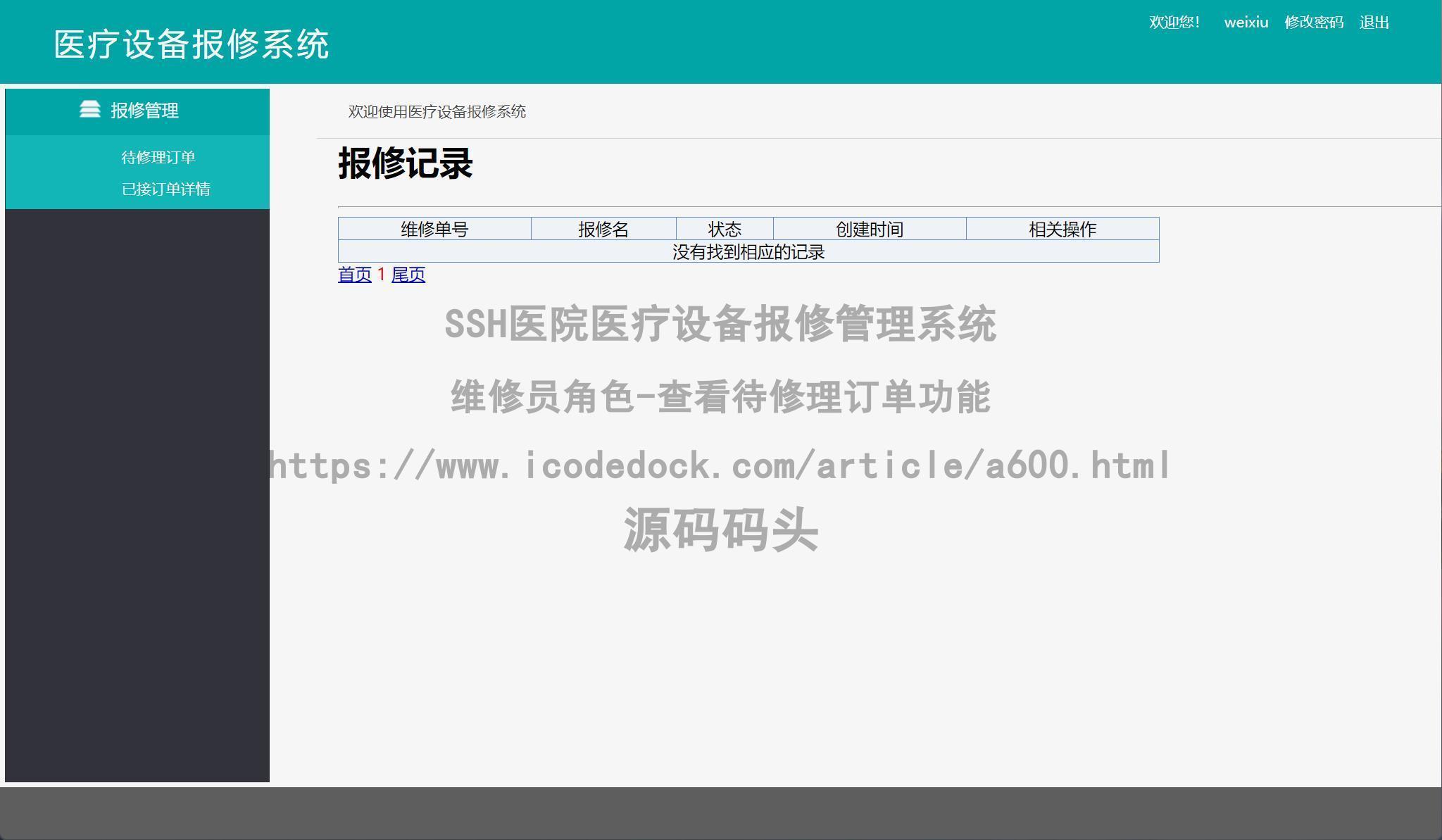This screenshot has height=840, width=1442.
Task: Click 首页 pagination link
Action: pos(355,275)
